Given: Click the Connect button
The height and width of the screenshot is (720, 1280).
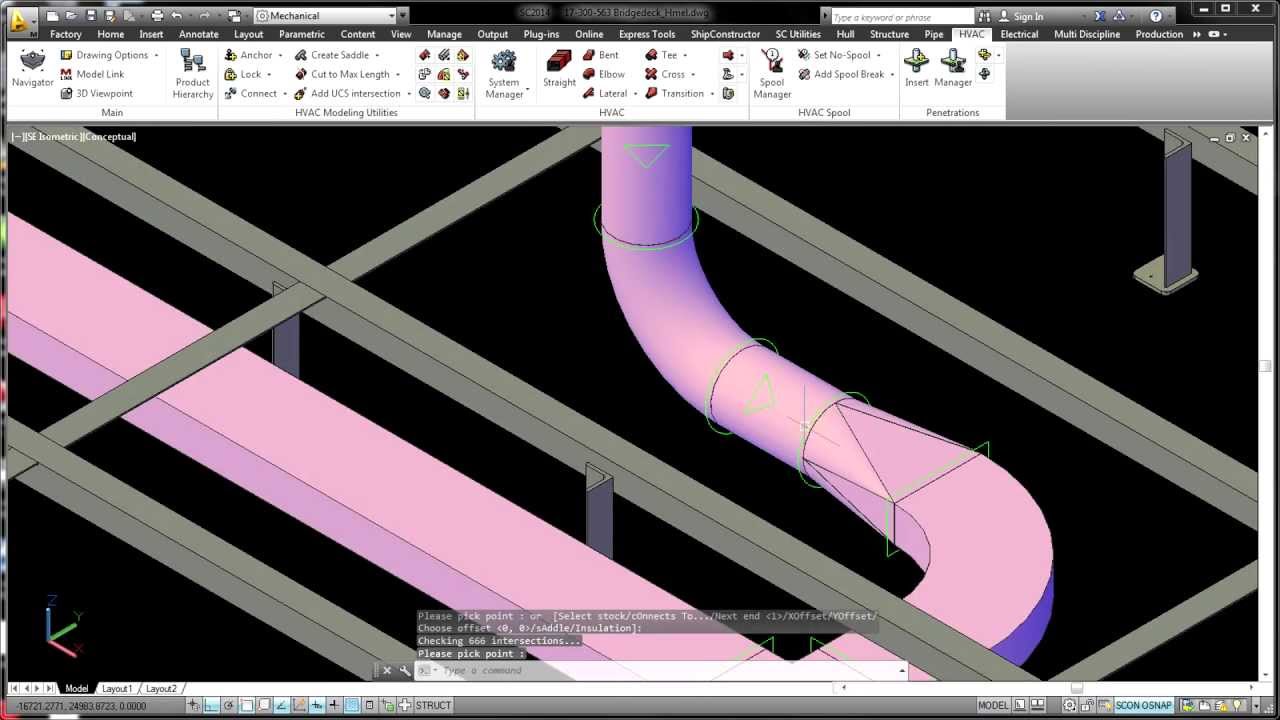Looking at the screenshot, I should [x=250, y=93].
